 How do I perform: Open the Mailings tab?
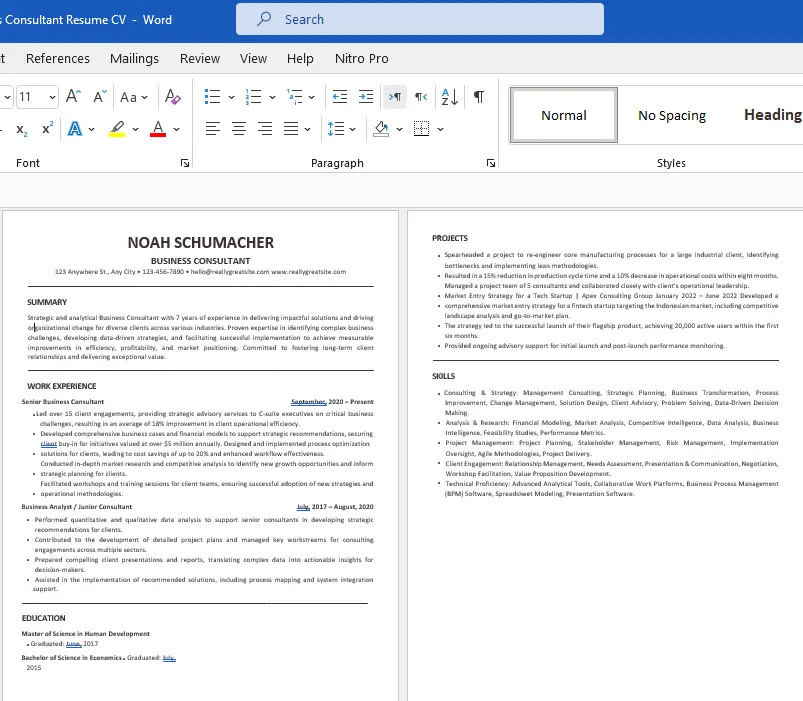[134, 59]
